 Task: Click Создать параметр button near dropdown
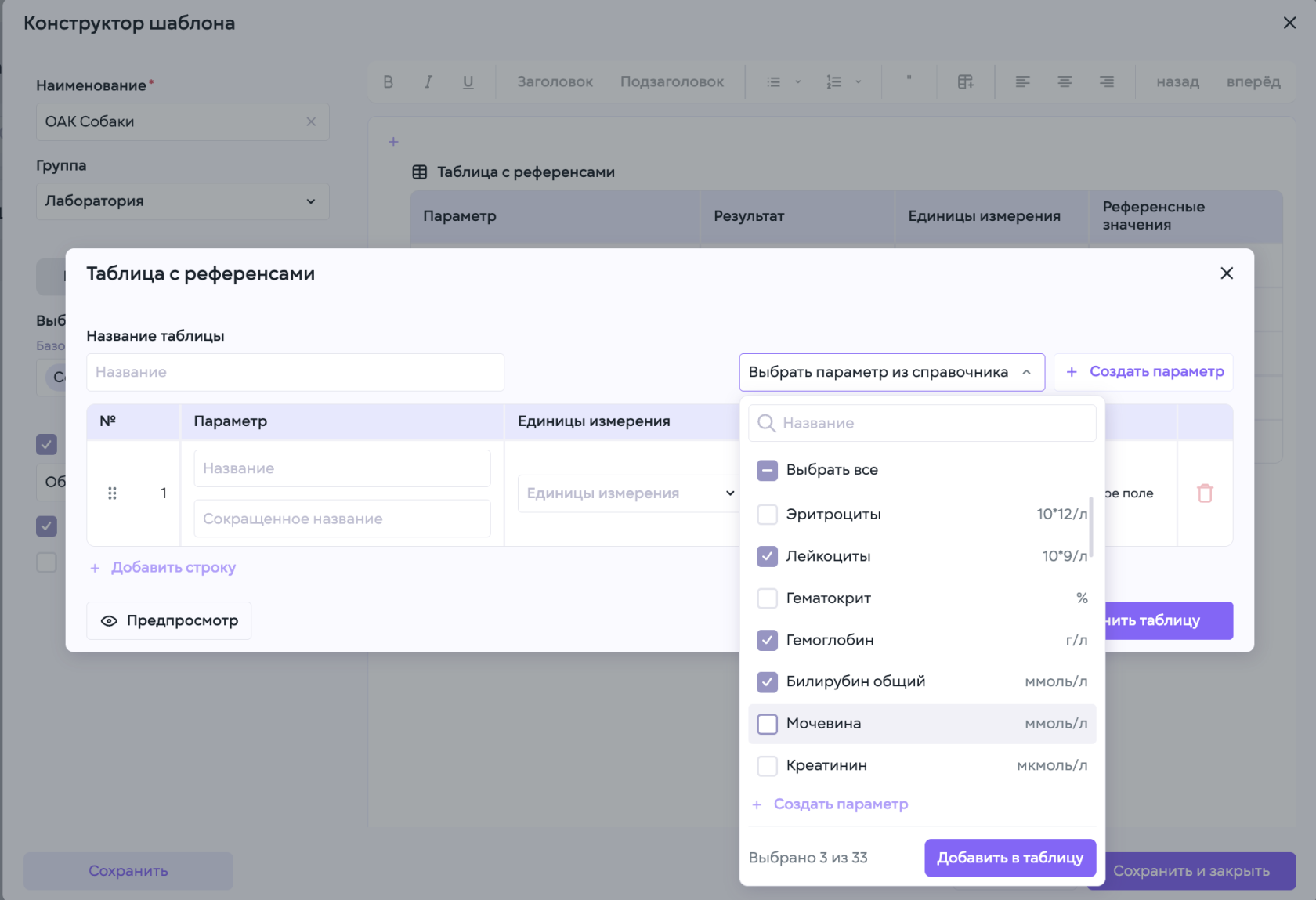[1144, 372]
